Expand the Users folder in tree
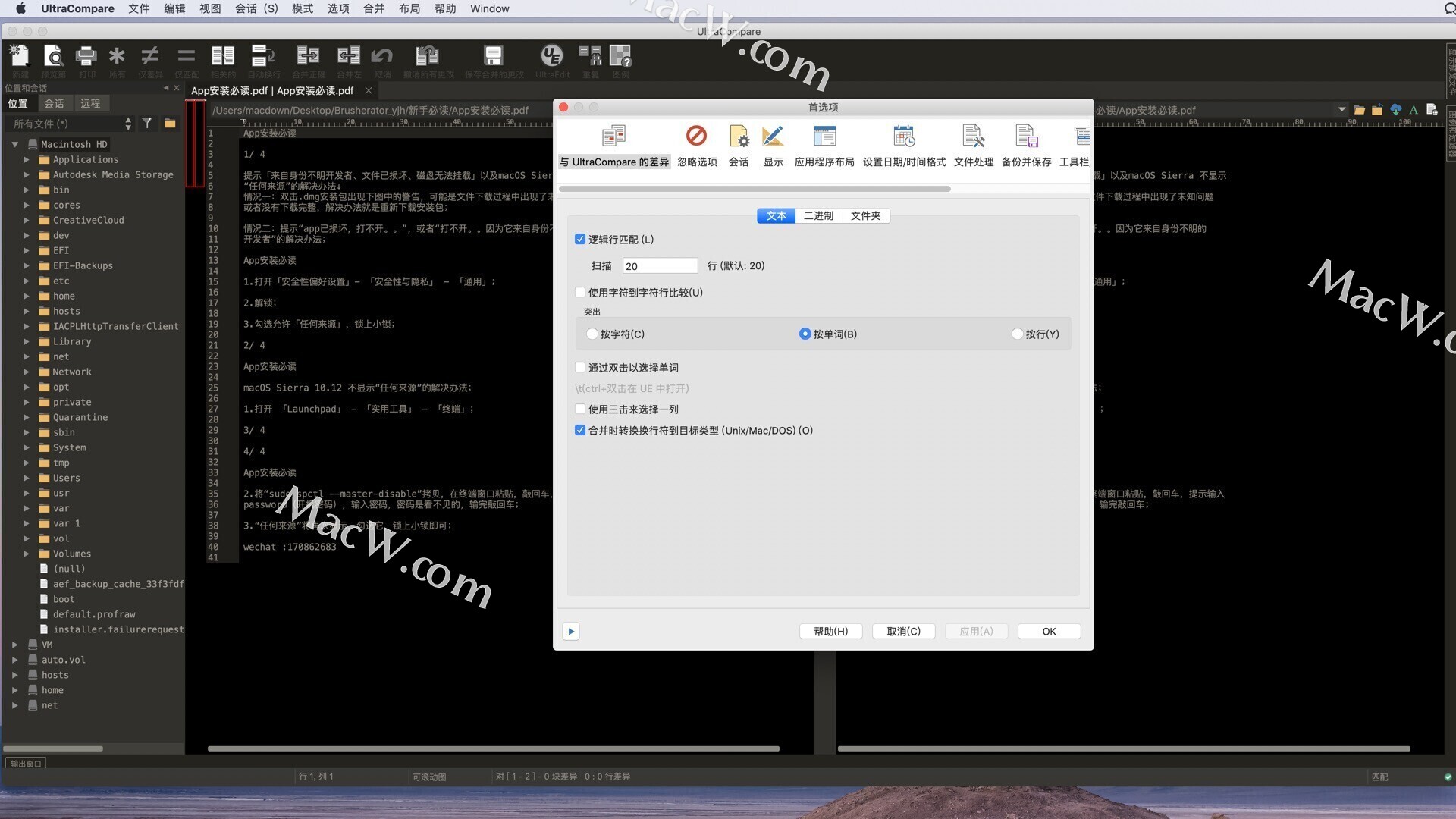The width and height of the screenshot is (1456, 819). 27,479
